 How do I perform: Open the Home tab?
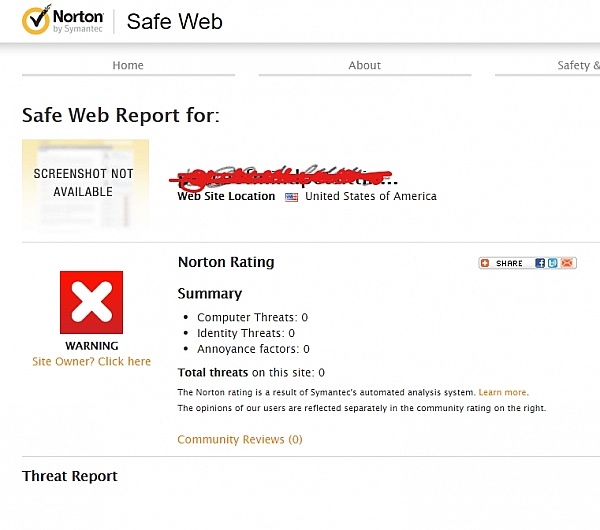click(x=128, y=65)
